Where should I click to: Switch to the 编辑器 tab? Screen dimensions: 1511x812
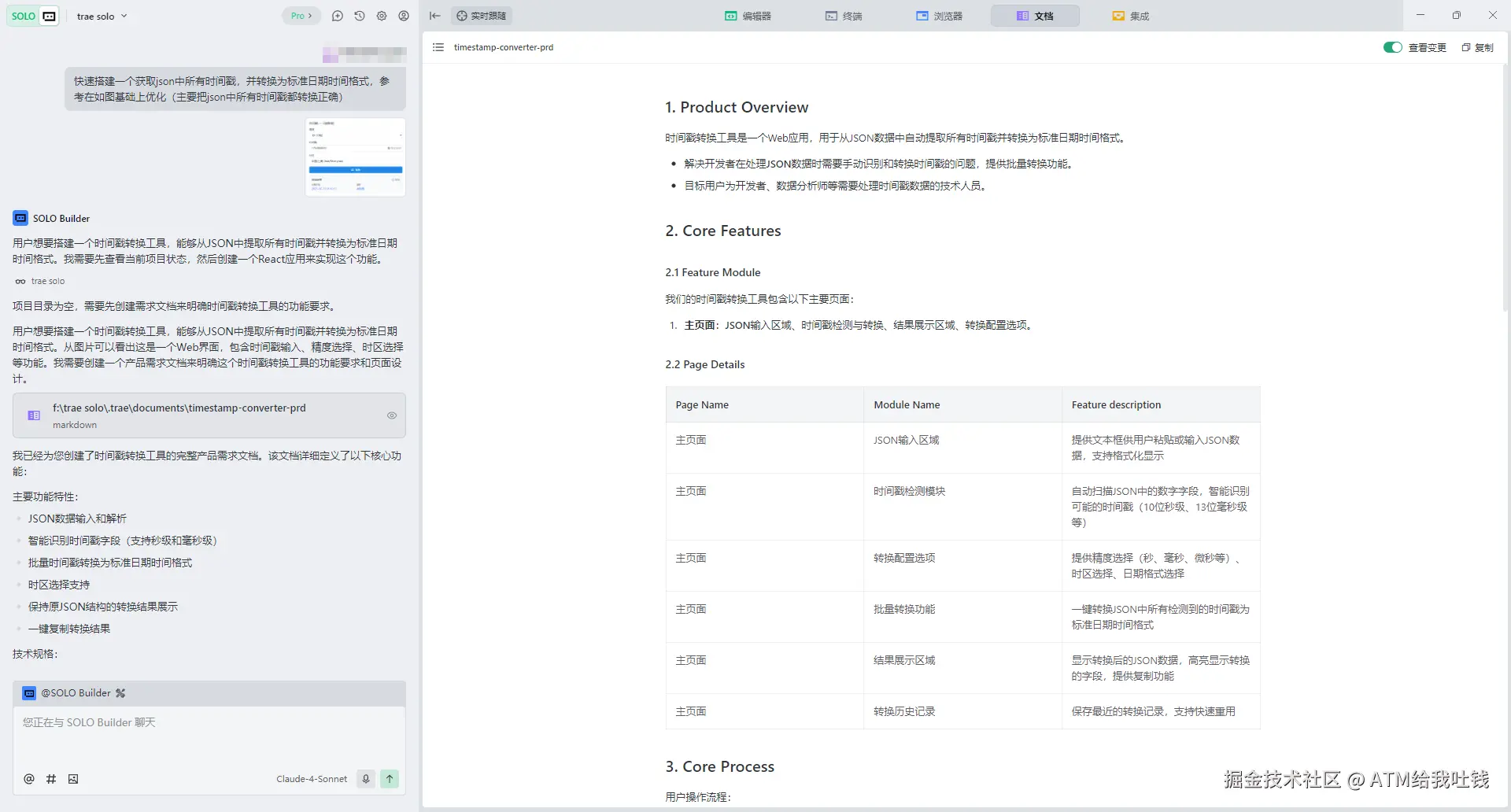pyautogui.click(x=748, y=16)
